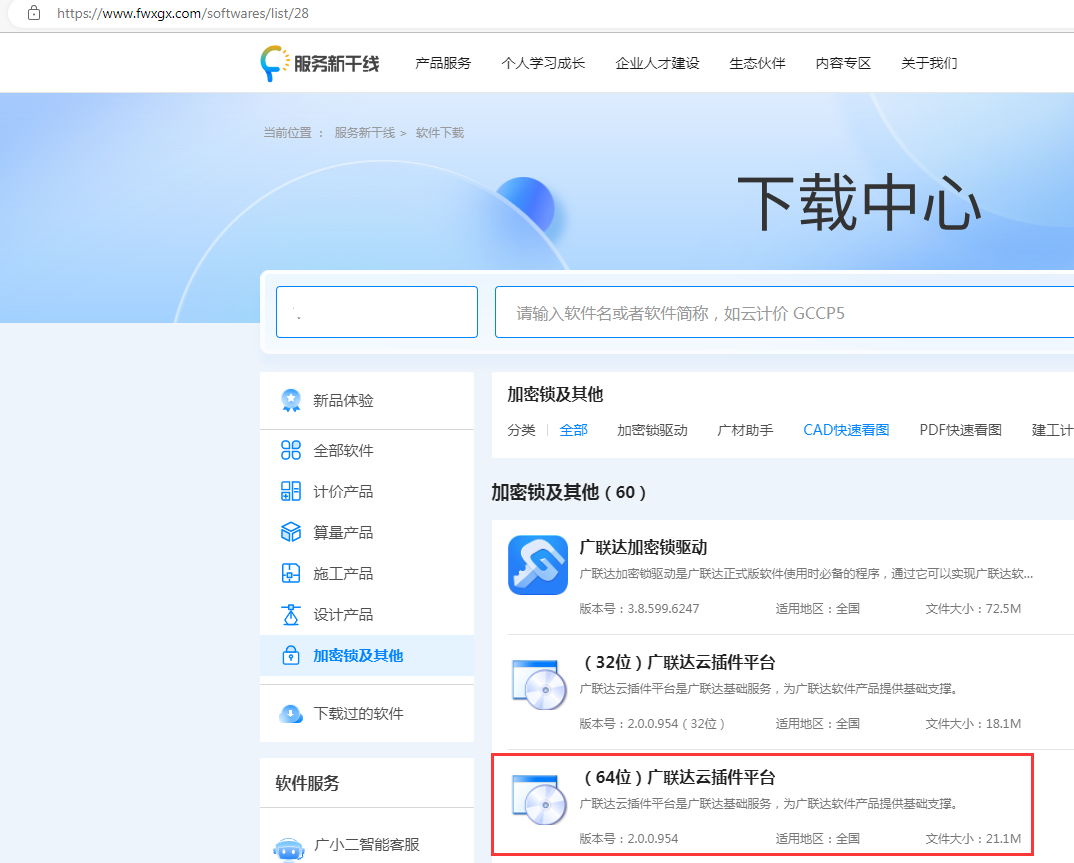Select CAD快速看图 category filter
The image size is (1074, 863).
pyautogui.click(x=846, y=430)
